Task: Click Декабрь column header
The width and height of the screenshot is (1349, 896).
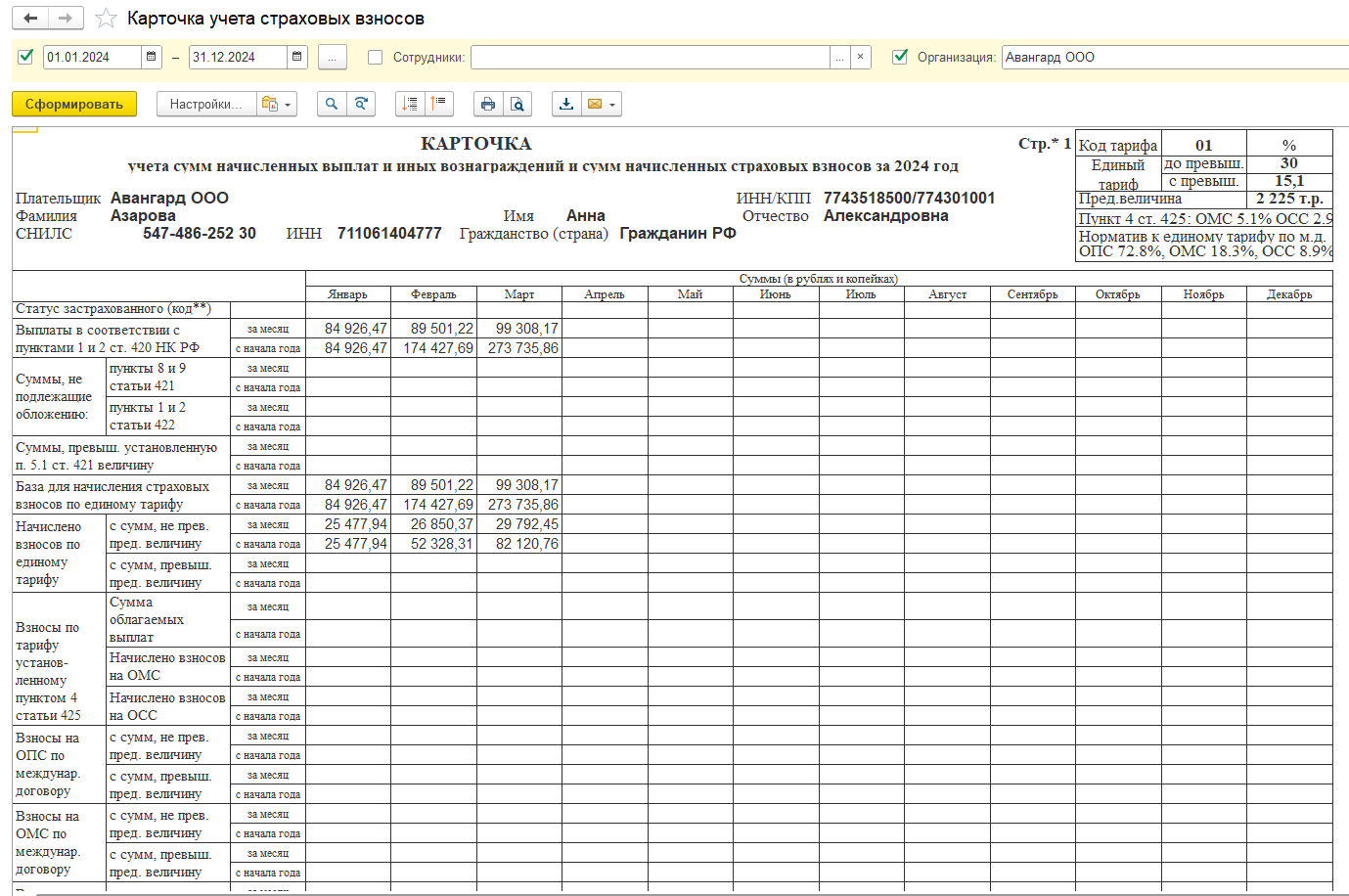Action: click(x=1289, y=293)
